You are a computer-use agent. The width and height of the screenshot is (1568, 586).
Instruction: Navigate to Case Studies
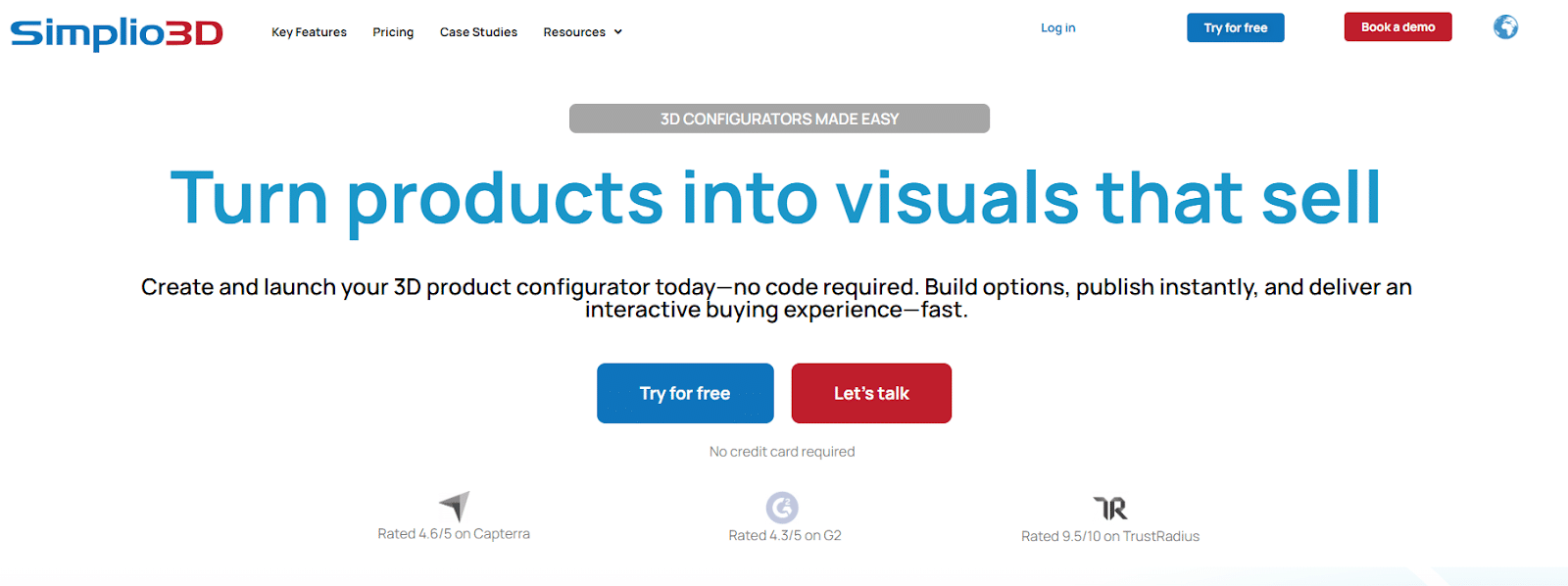coord(478,31)
